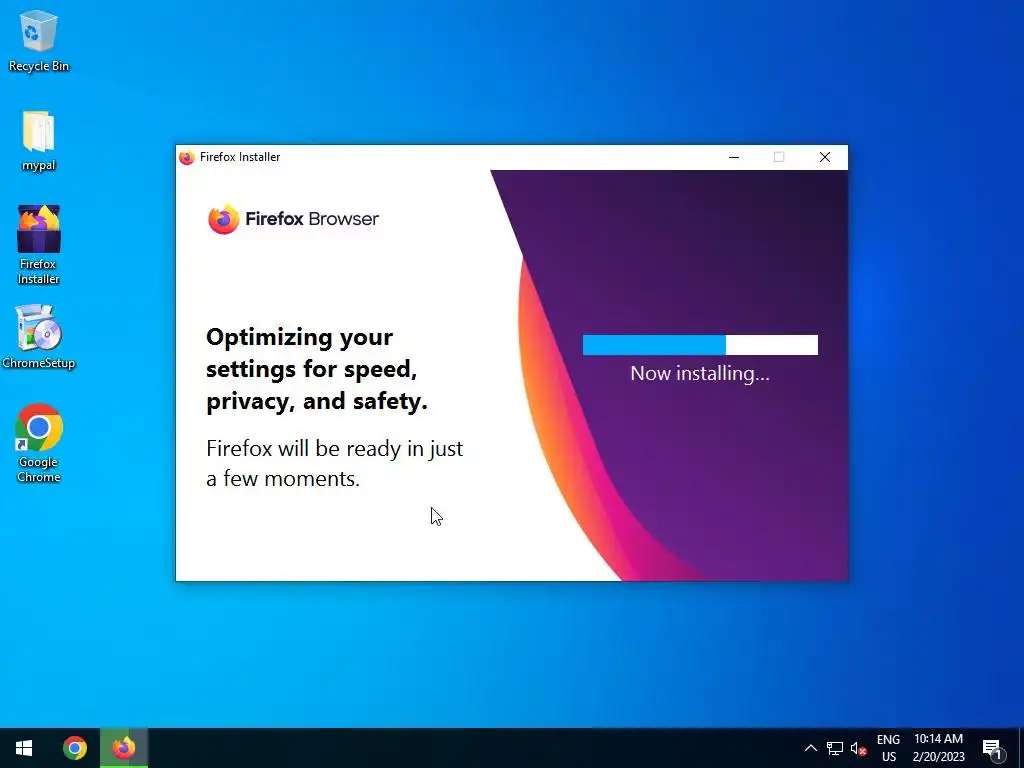Minimize the Firefox Installer window
This screenshot has width=1024, height=768.
[734, 157]
